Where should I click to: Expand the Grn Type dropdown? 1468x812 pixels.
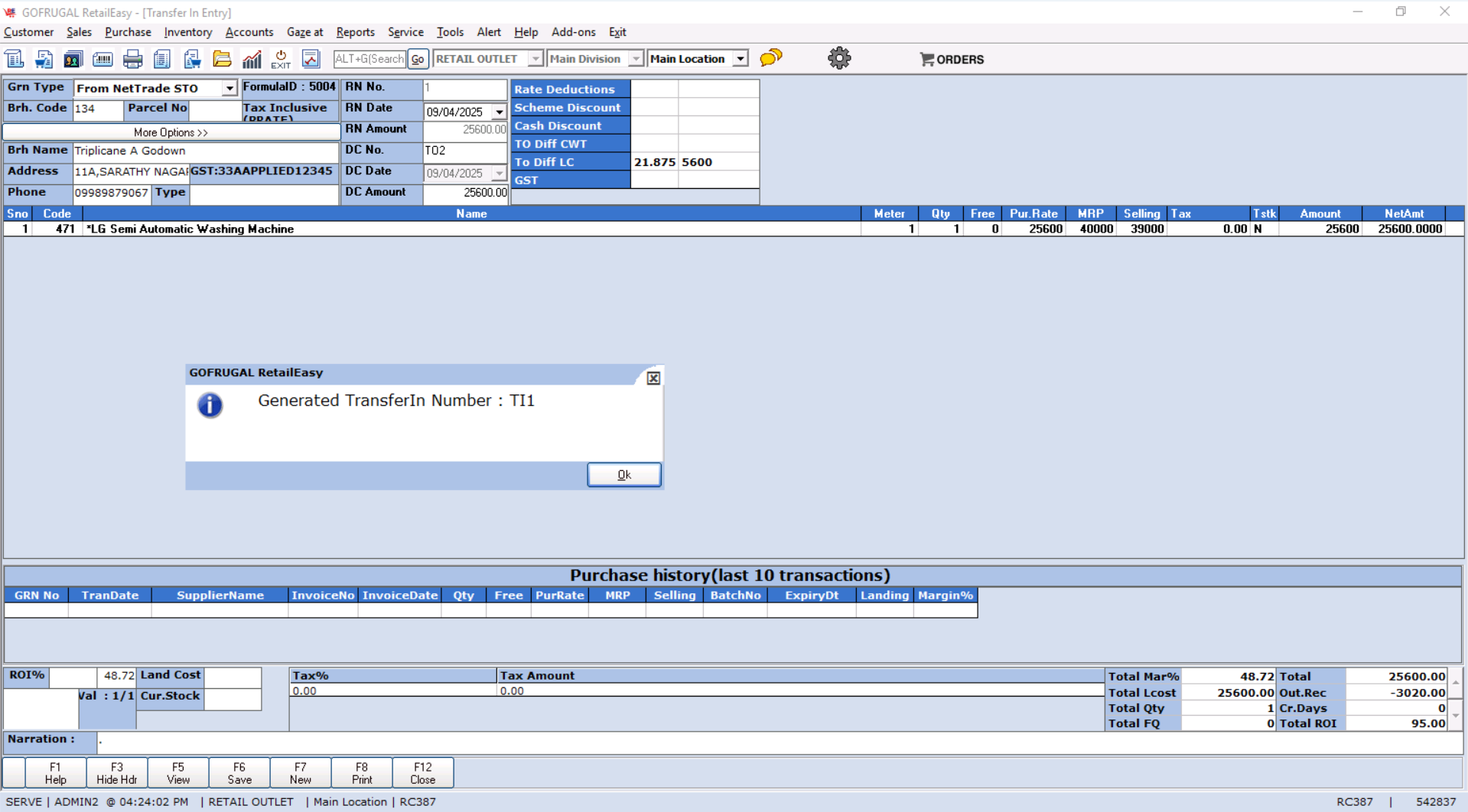(229, 89)
